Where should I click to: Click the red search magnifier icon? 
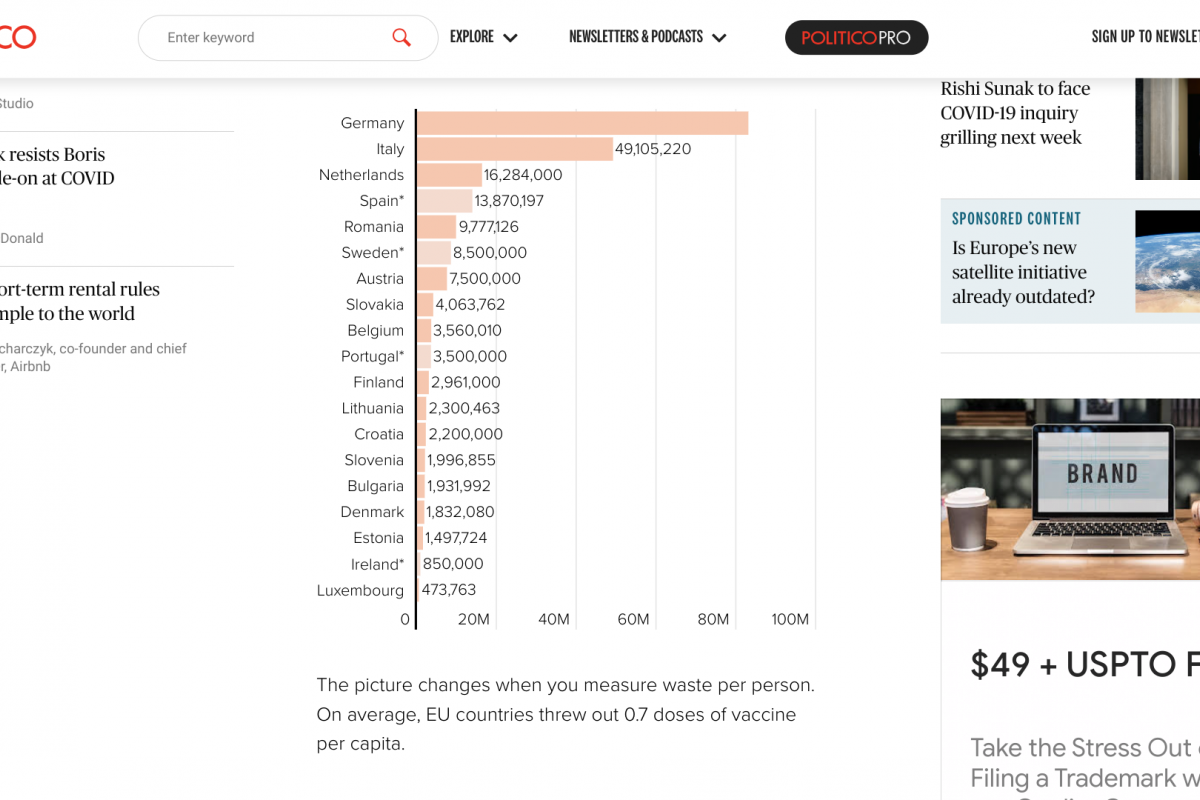pos(401,38)
